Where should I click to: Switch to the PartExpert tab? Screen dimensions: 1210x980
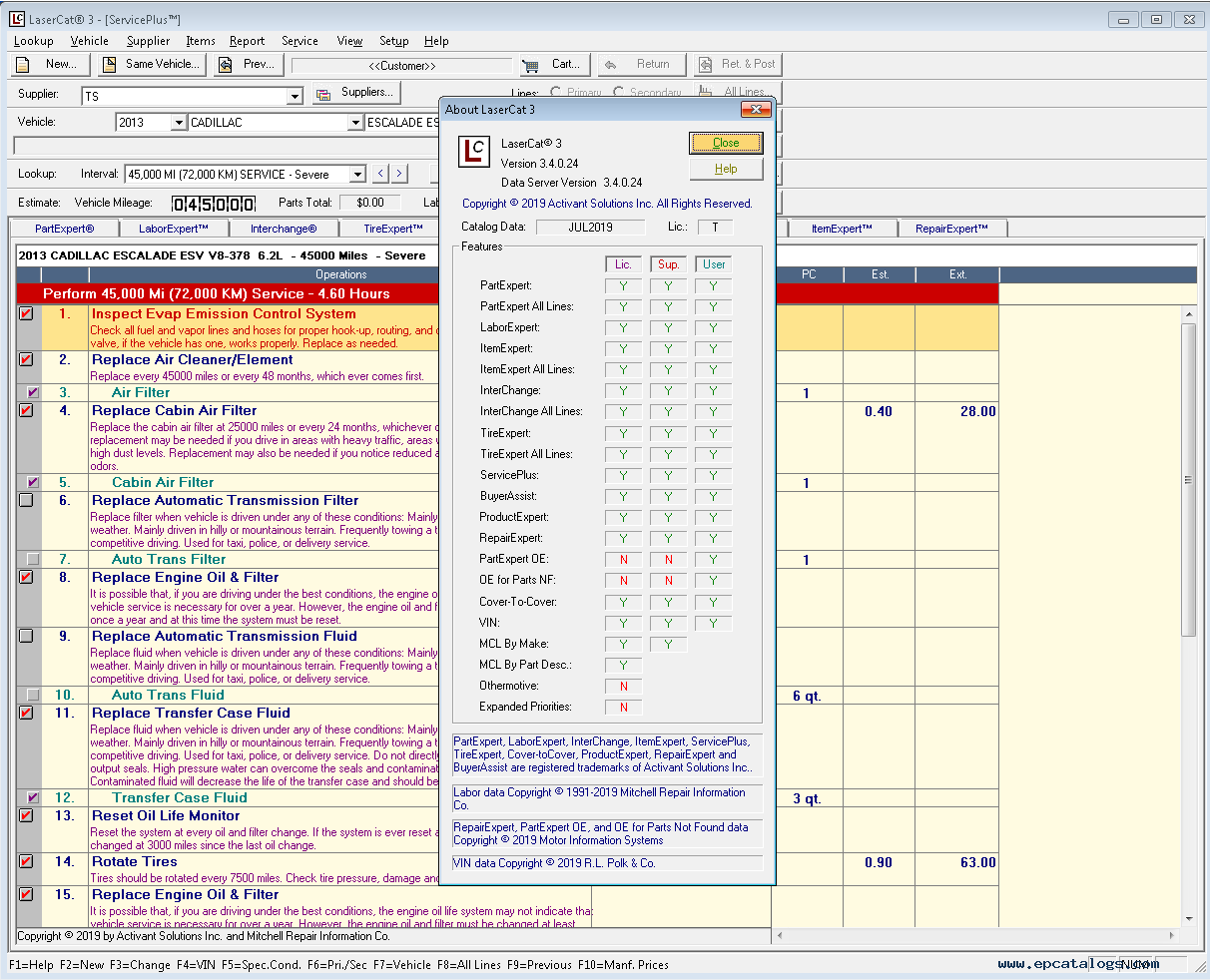coord(64,229)
